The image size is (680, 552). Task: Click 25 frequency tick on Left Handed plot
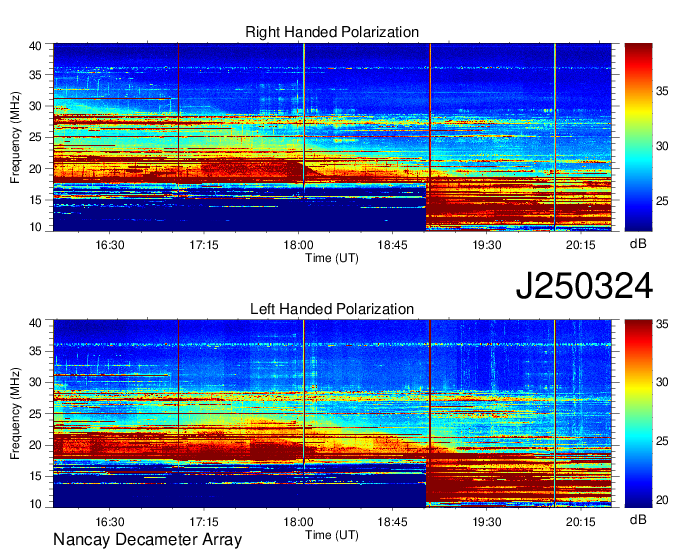(35, 414)
